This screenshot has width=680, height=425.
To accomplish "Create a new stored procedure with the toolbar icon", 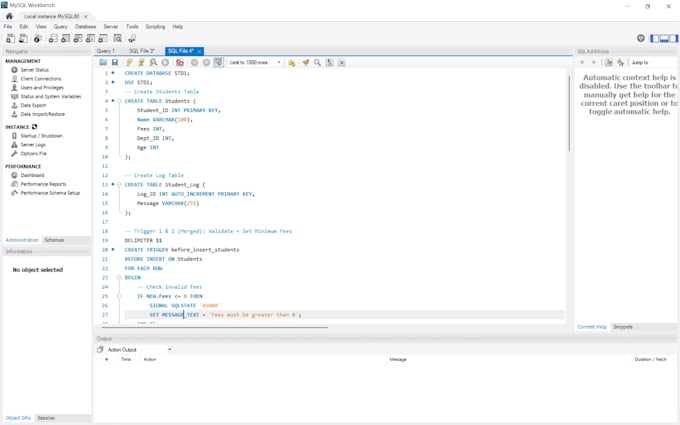I will (x=90, y=39).
